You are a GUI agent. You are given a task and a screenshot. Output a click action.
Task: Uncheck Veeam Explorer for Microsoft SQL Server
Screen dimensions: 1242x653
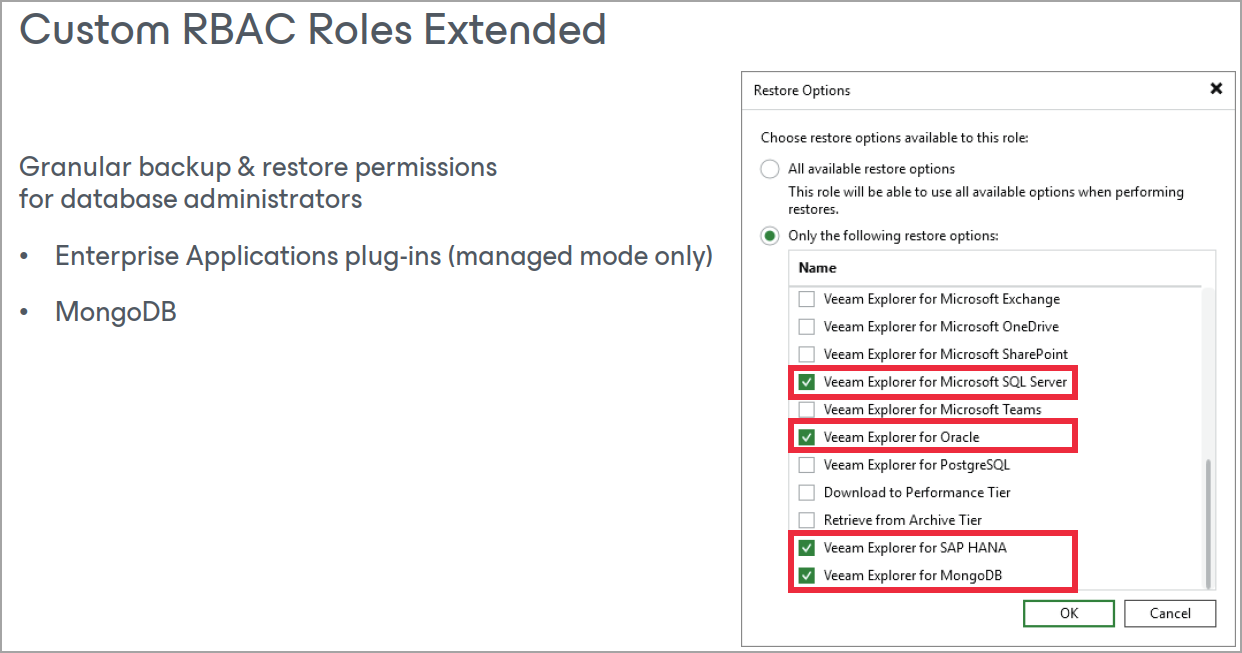tap(807, 382)
